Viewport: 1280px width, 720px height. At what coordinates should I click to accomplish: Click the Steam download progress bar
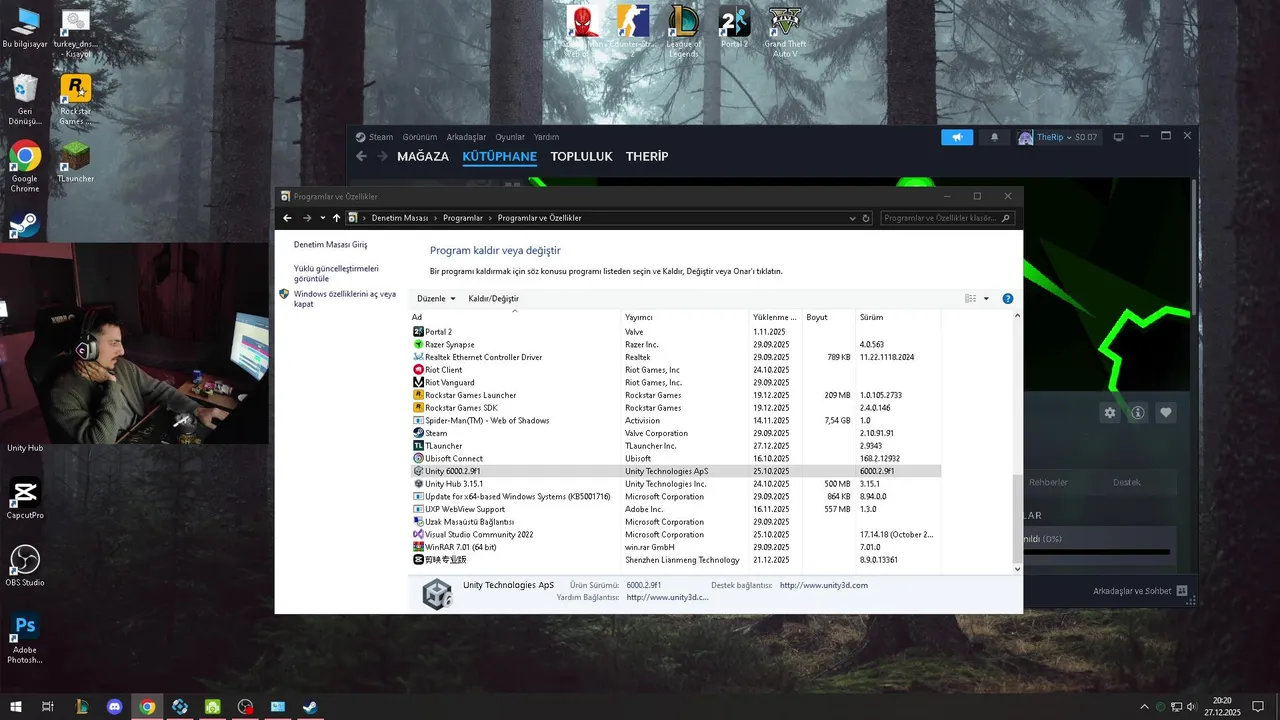point(1096,551)
